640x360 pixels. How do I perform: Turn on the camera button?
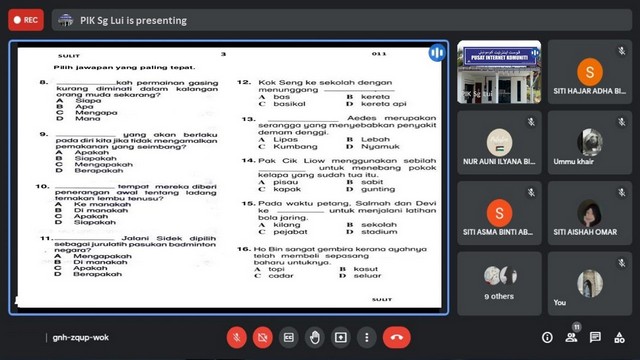(262, 338)
